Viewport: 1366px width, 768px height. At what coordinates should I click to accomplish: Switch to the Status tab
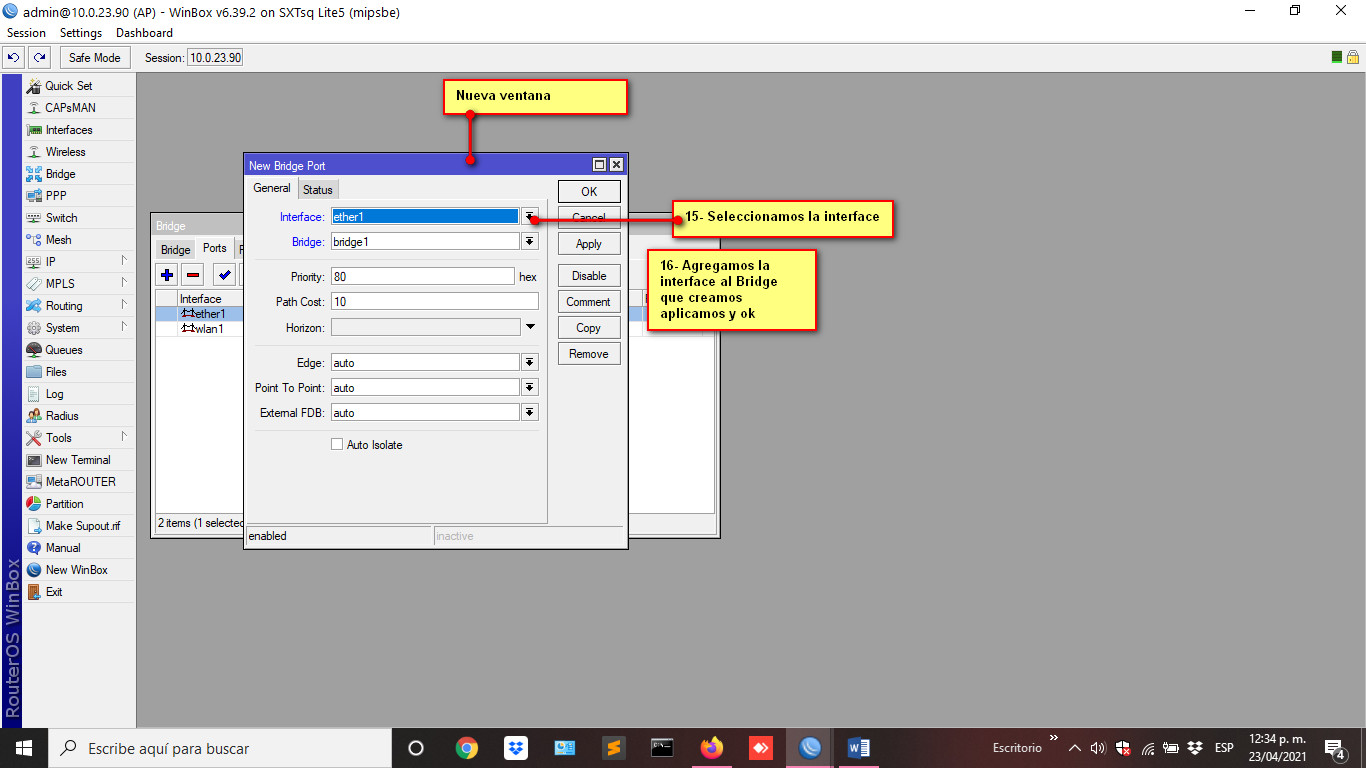[318, 190]
